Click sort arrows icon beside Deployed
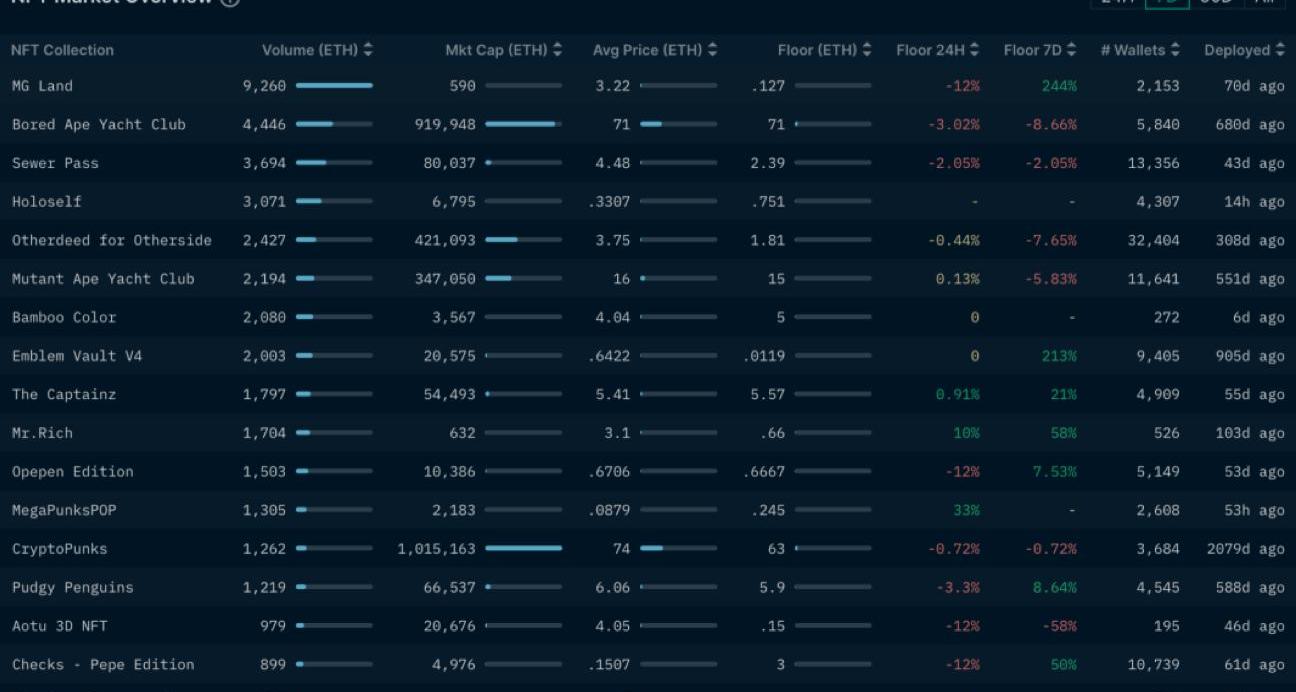The width and height of the screenshot is (1296, 692). coord(1280,50)
